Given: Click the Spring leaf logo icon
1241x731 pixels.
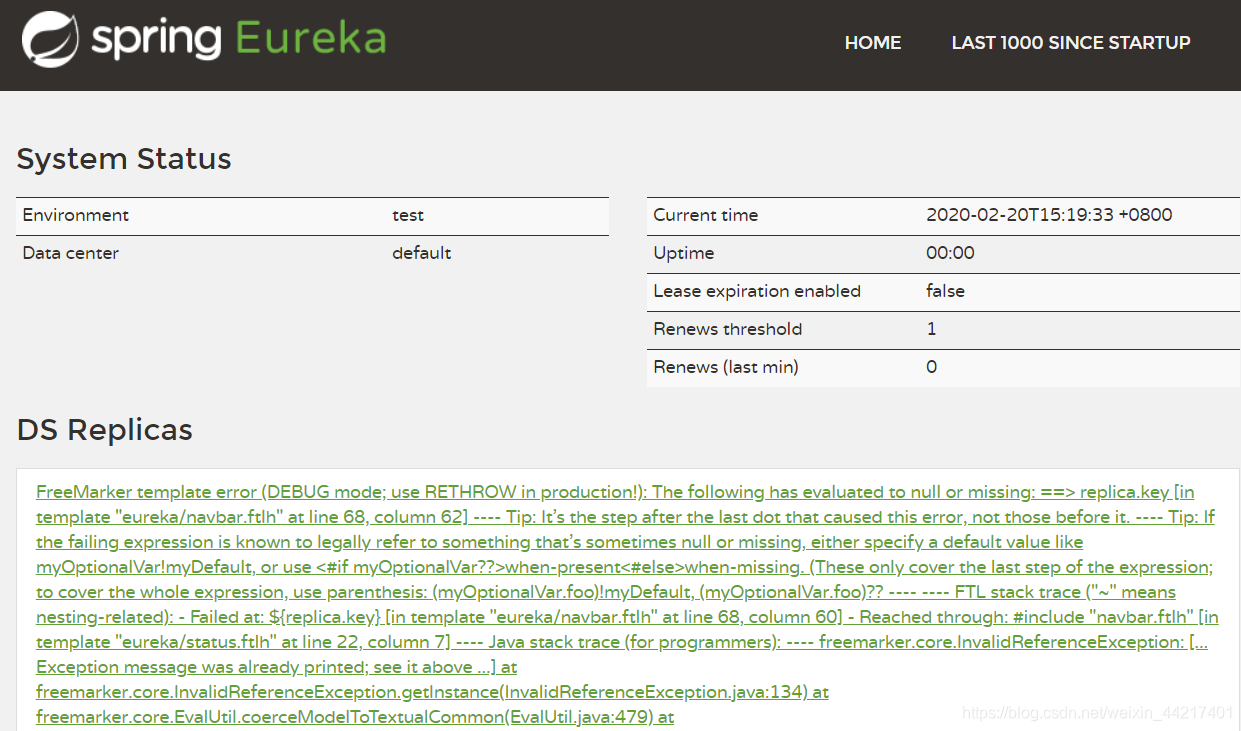Looking at the screenshot, I should 50,40.
